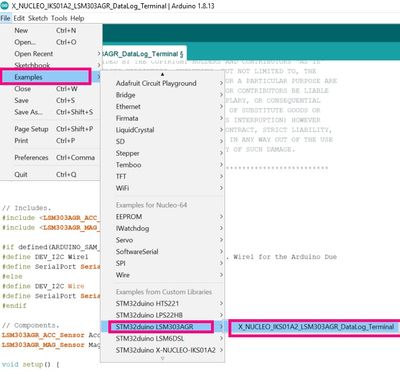Expand the EEPROM examples submenu

(163, 217)
